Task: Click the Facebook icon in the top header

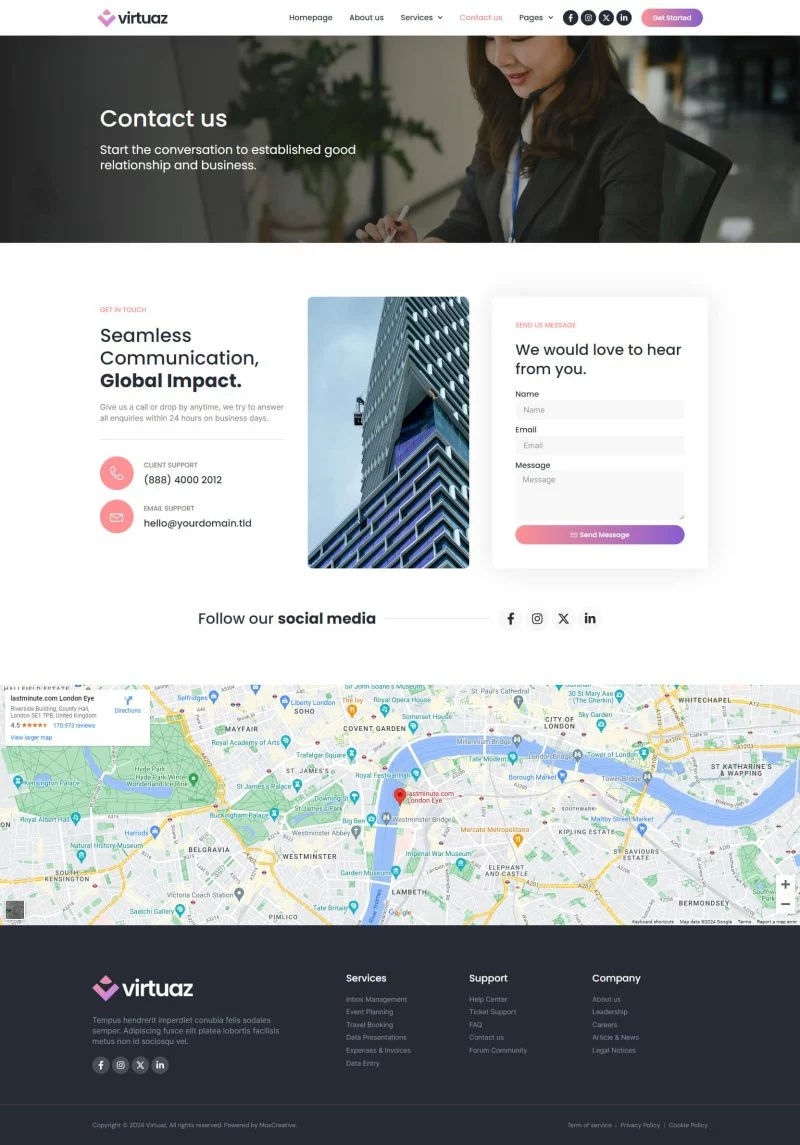Action: (x=571, y=17)
